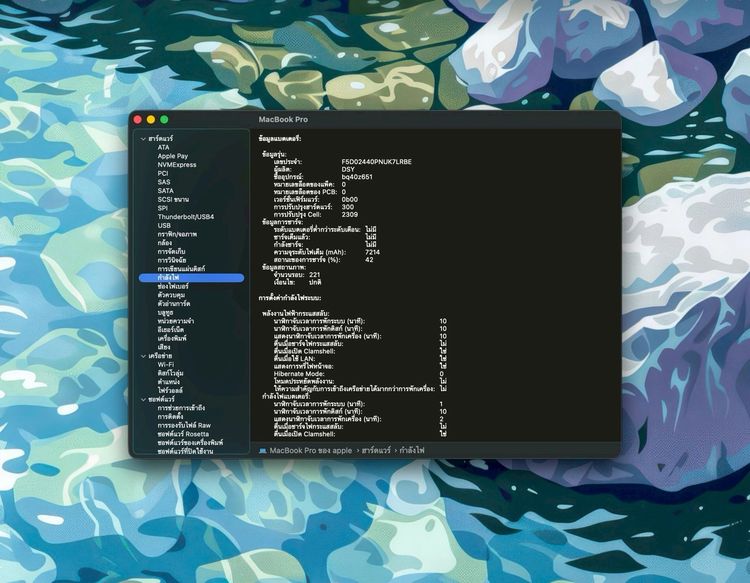Click กำลังไฟ breadcrumb in the path bar

click(412, 451)
